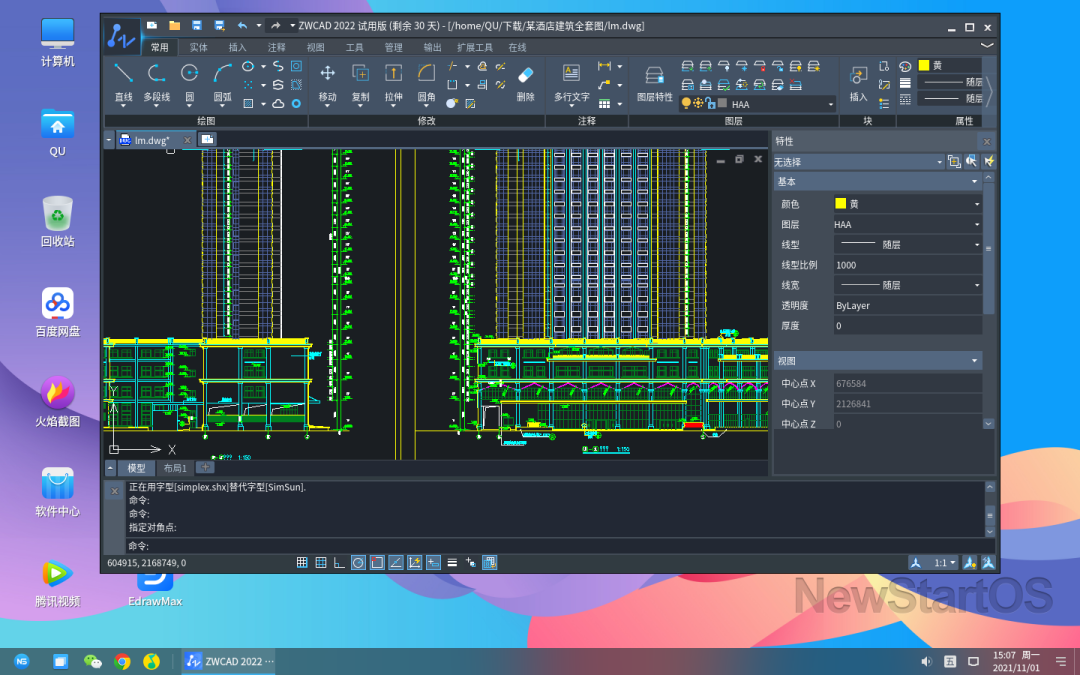The height and width of the screenshot is (675, 1080).
Task: Toggle lineweight display in status bar
Action: (452, 563)
